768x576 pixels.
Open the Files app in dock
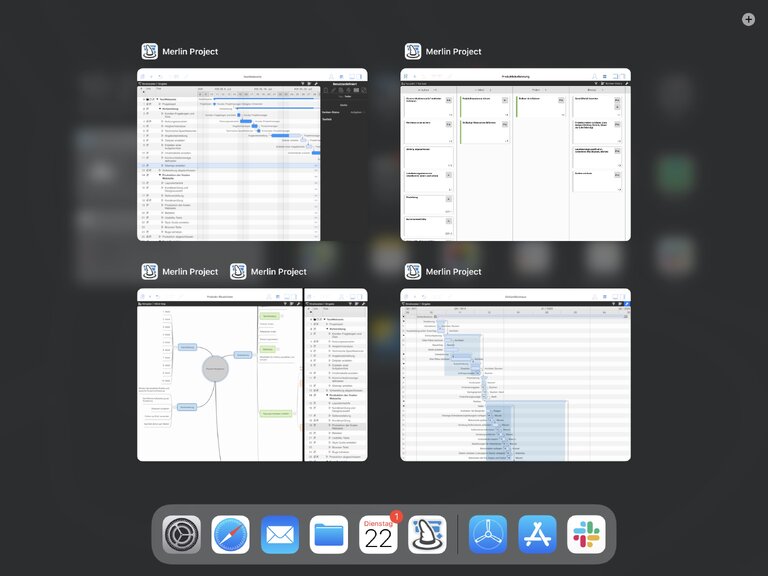[329, 534]
